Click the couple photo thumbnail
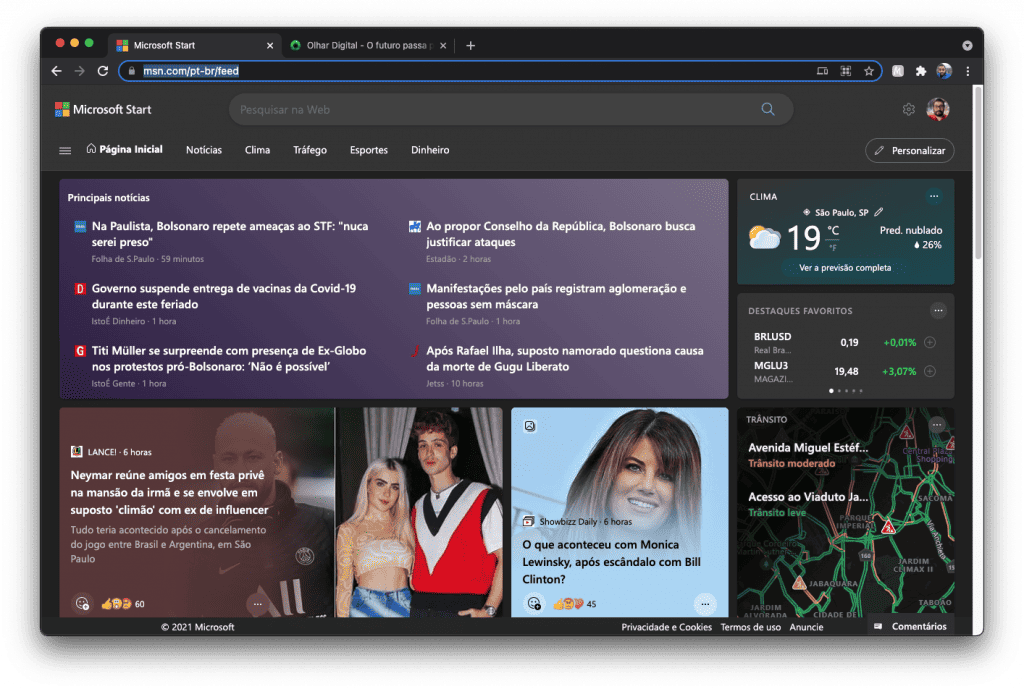Image resolution: width=1024 pixels, height=689 pixels. pyautogui.click(x=419, y=512)
